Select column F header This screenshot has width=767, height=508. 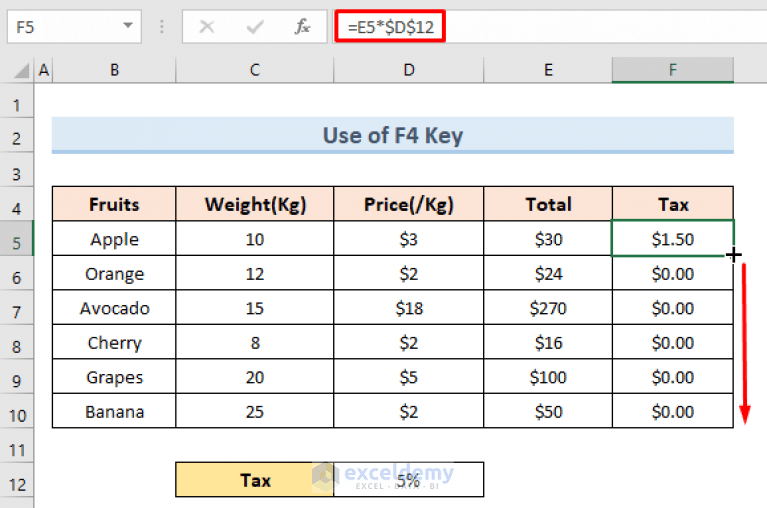coord(673,70)
